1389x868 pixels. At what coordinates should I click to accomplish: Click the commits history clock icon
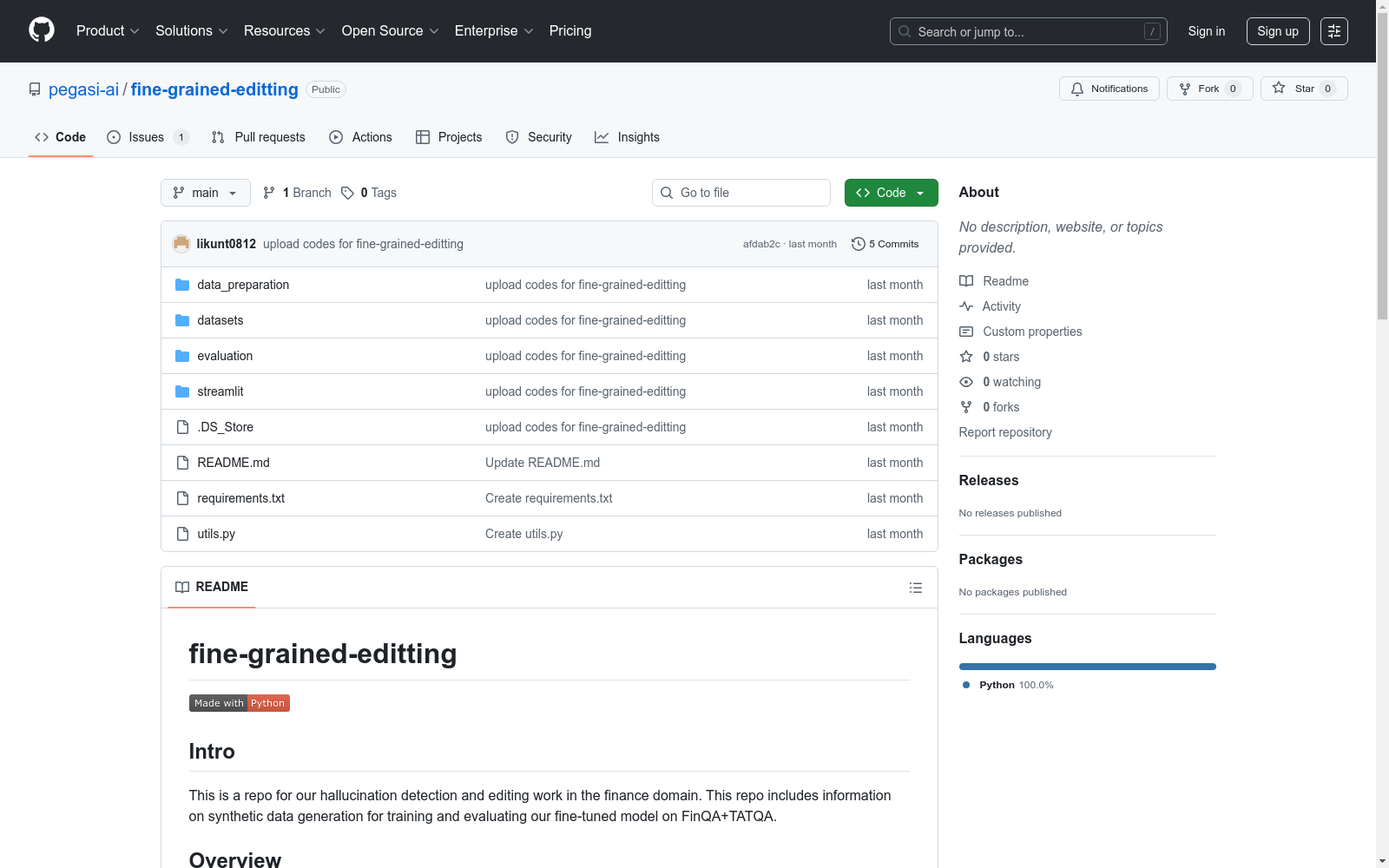pos(859,244)
